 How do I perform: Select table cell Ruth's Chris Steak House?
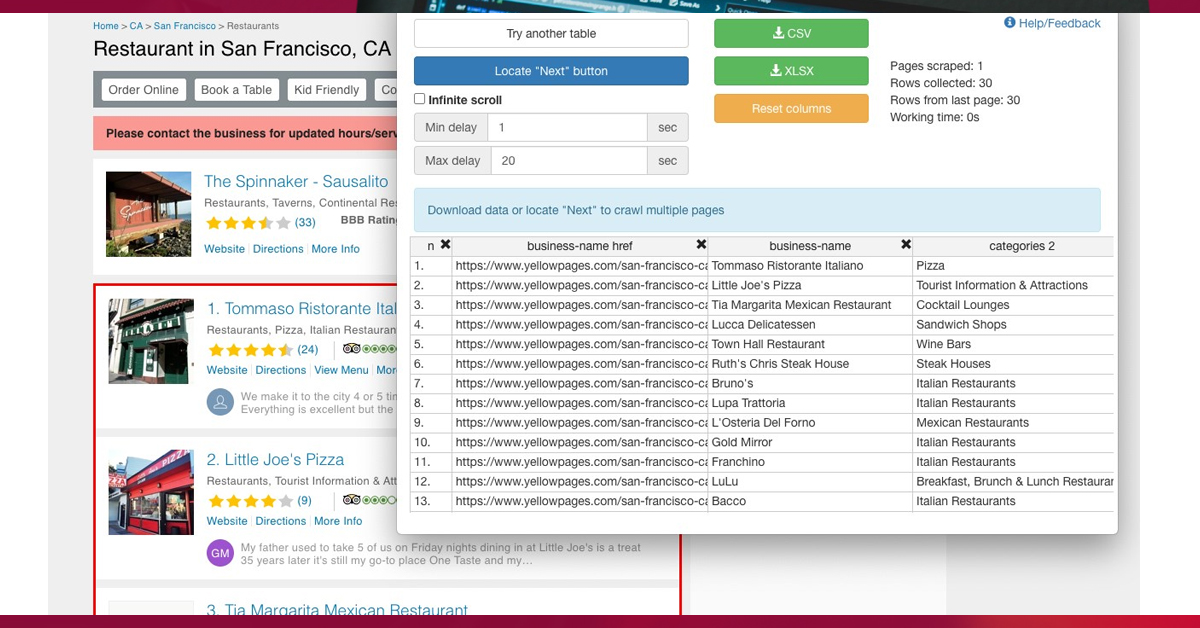point(810,364)
